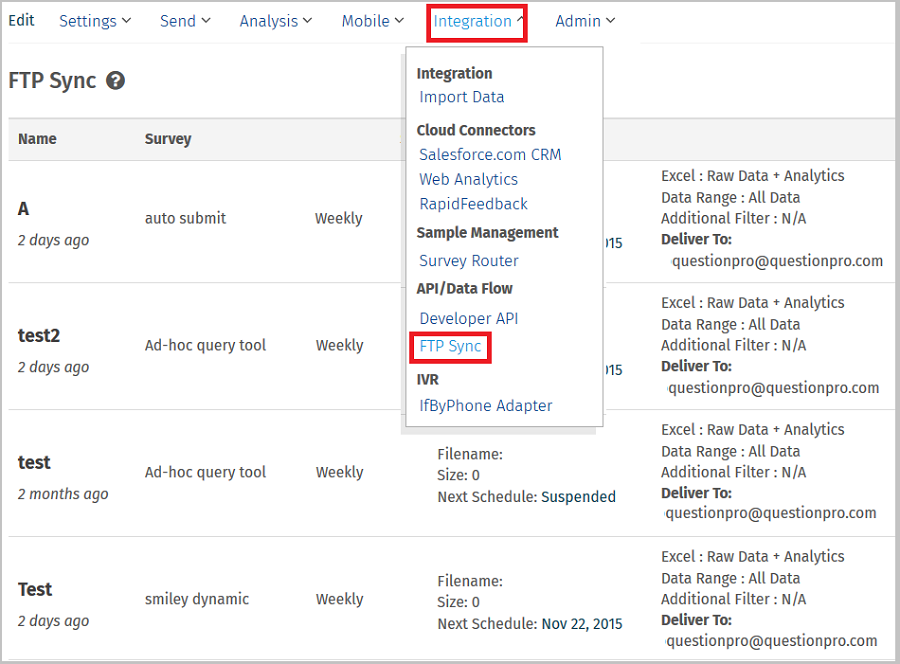Select RapidFeedback menu entry

tap(473, 203)
